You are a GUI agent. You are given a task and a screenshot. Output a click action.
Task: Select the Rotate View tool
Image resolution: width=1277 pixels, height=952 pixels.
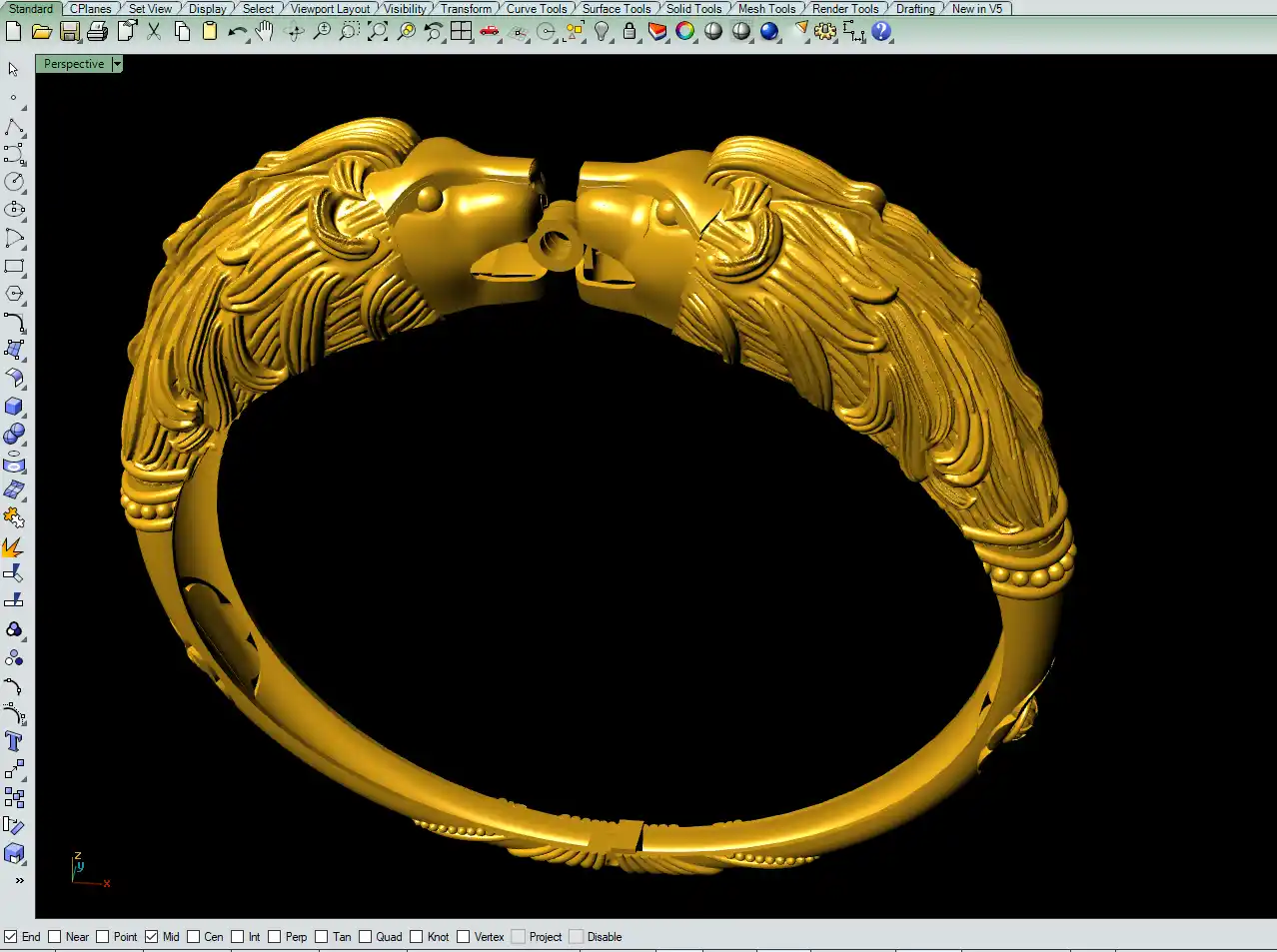click(294, 31)
